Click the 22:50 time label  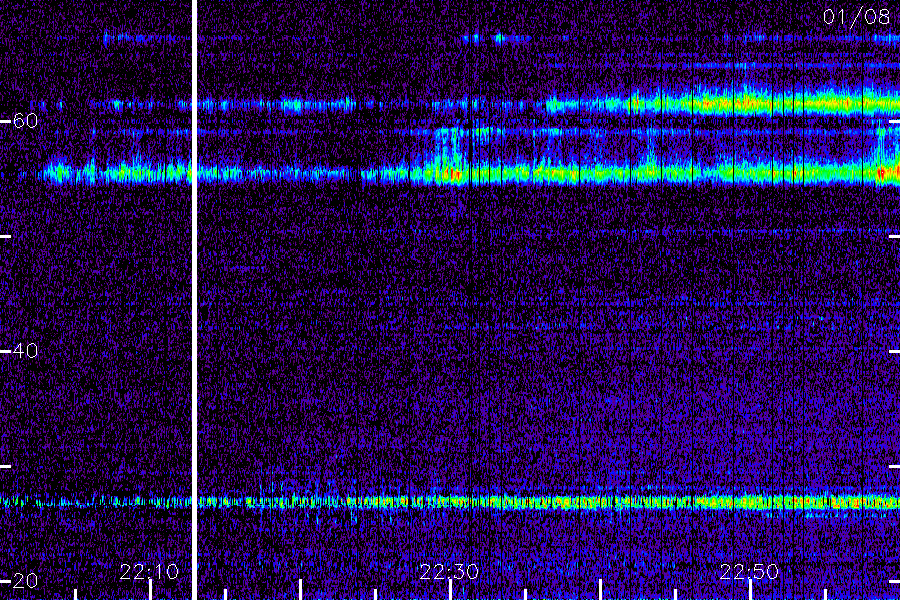pos(749,571)
